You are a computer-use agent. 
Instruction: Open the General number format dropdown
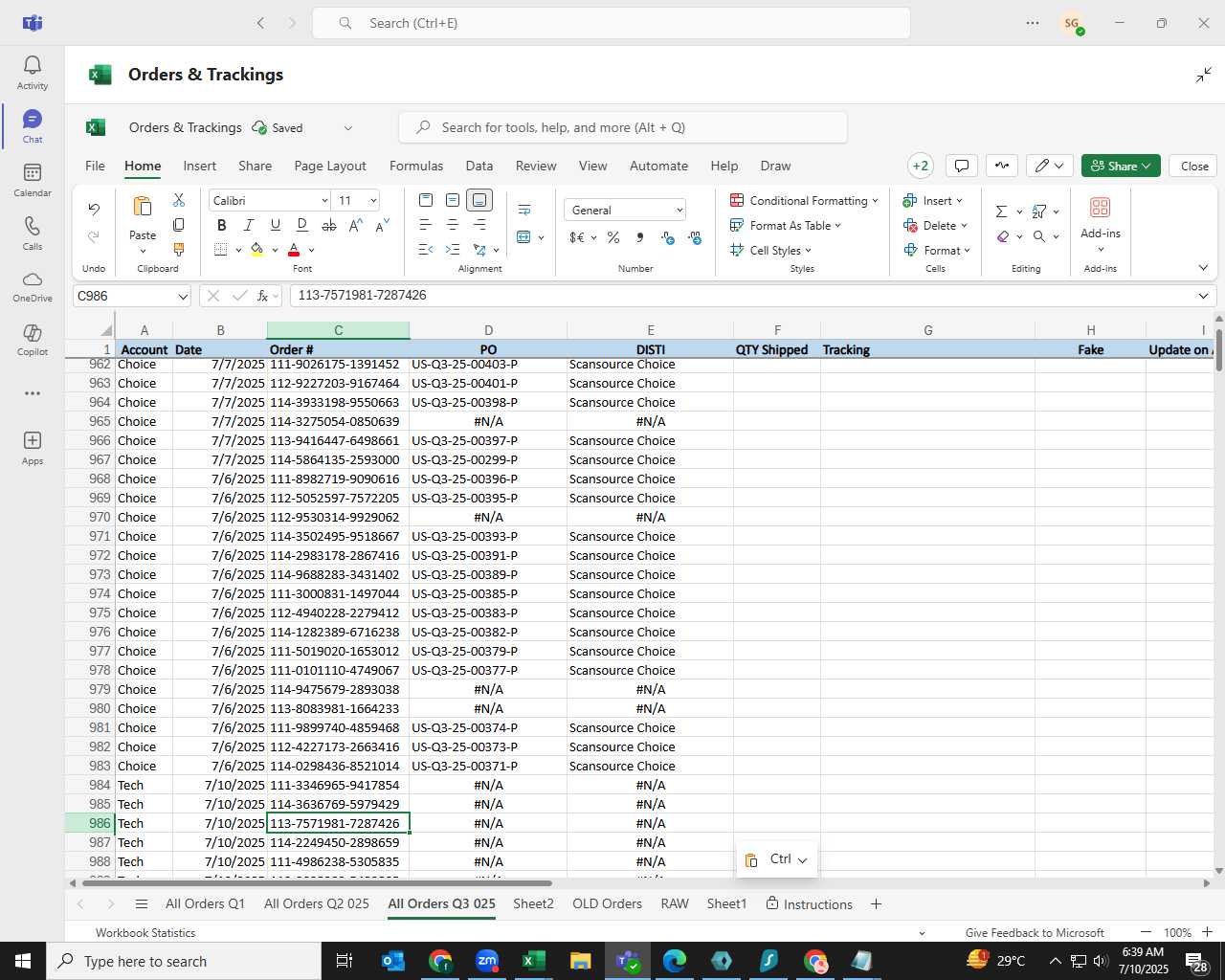pyautogui.click(x=679, y=211)
